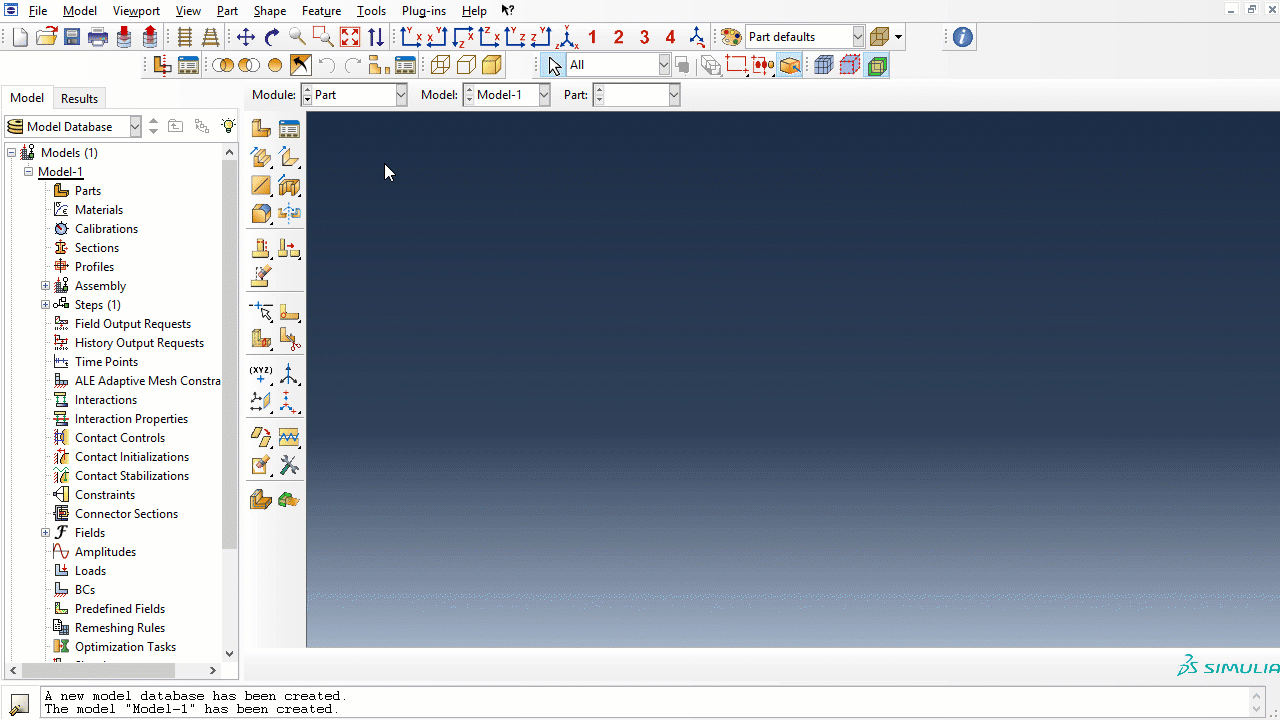Switch to the Results tab
The height and width of the screenshot is (720, 1280).
tap(79, 98)
